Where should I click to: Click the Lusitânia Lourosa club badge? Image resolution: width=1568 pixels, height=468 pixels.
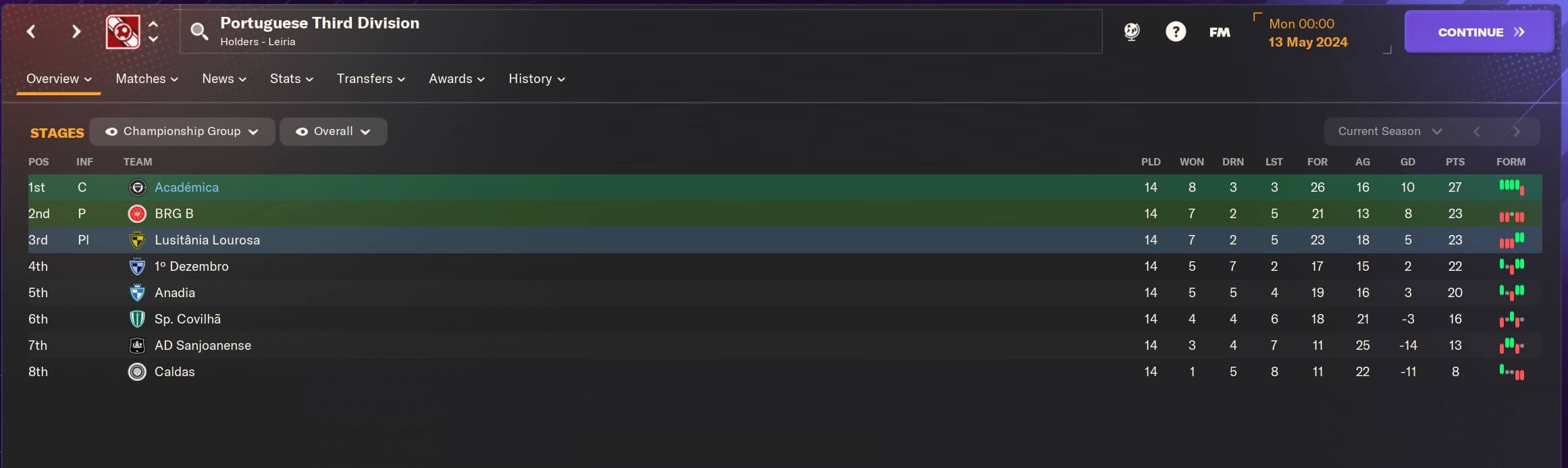pos(137,240)
